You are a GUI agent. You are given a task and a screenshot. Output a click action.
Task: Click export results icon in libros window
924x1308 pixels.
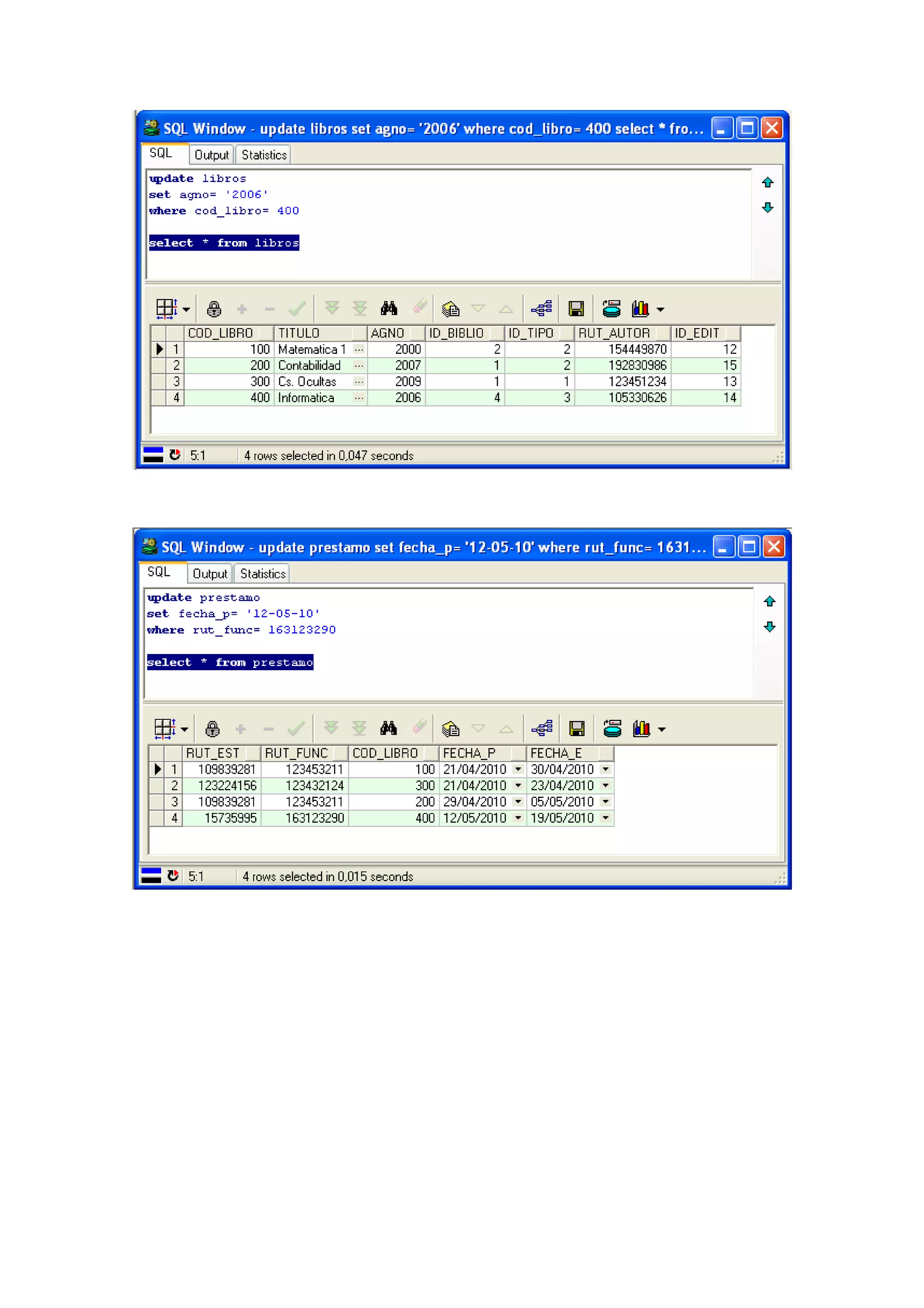coord(611,309)
